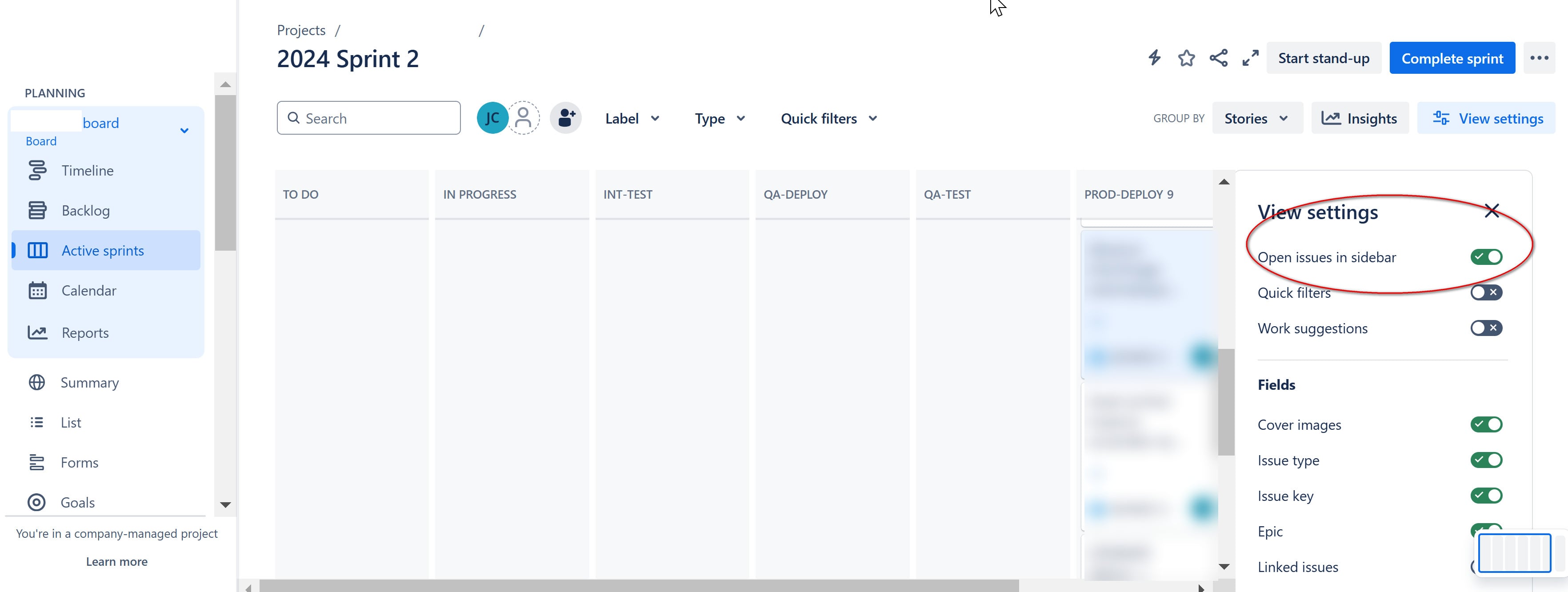Click the Backlog sidebar icon
Viewport: 1568px width, 592px height.
[37, 211]
